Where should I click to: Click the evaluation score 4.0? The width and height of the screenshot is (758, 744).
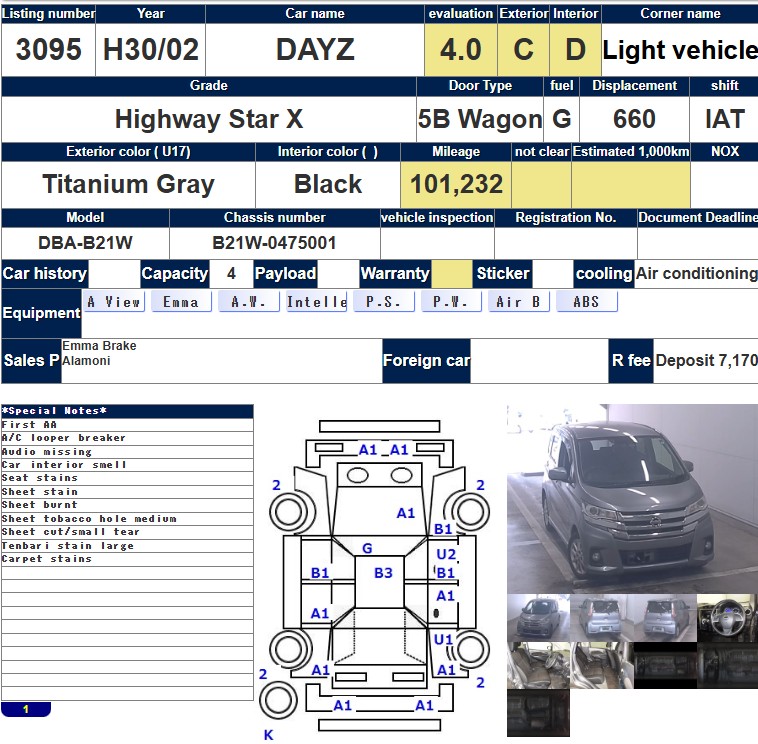click(461, 49)
